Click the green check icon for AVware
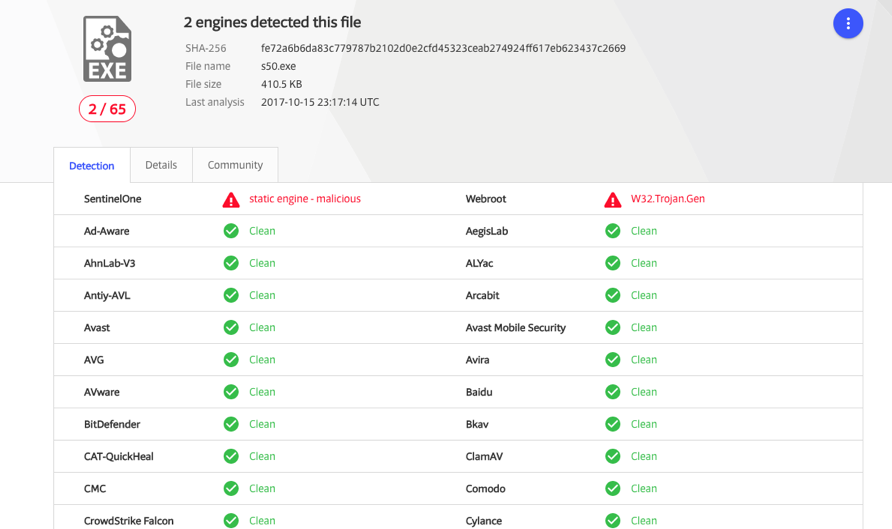This screenshot has height=529, width=892. pyautogui.click(x=231, y=392)
